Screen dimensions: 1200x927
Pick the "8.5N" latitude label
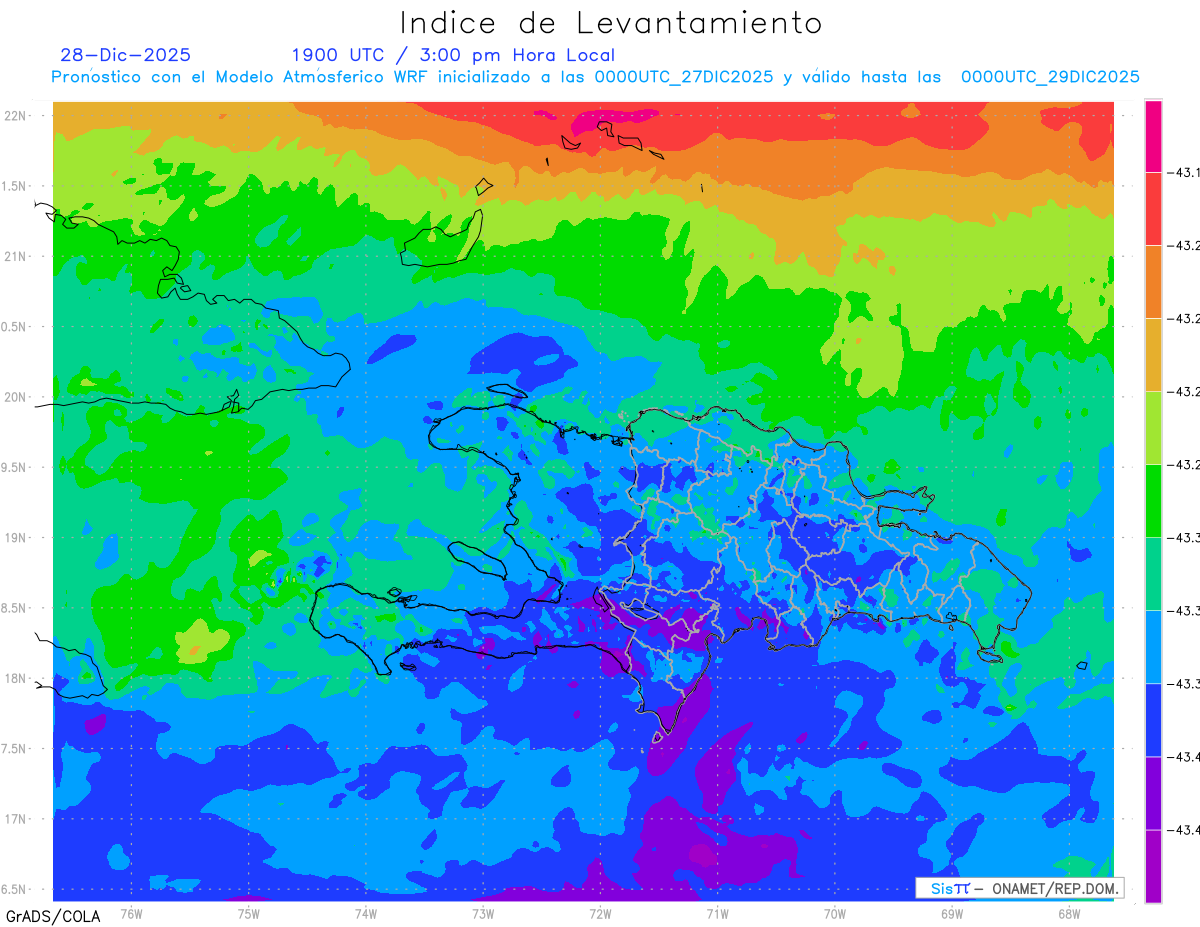point(14,608)
